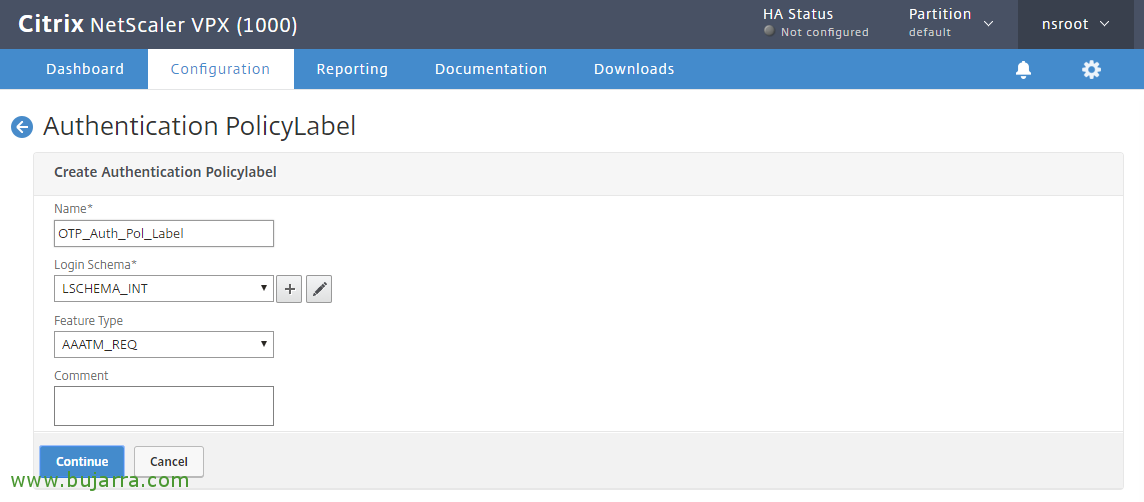The image size is (1144, 502).
Task: Add a new Login Schema with plus
Action: tap(290, 289)
